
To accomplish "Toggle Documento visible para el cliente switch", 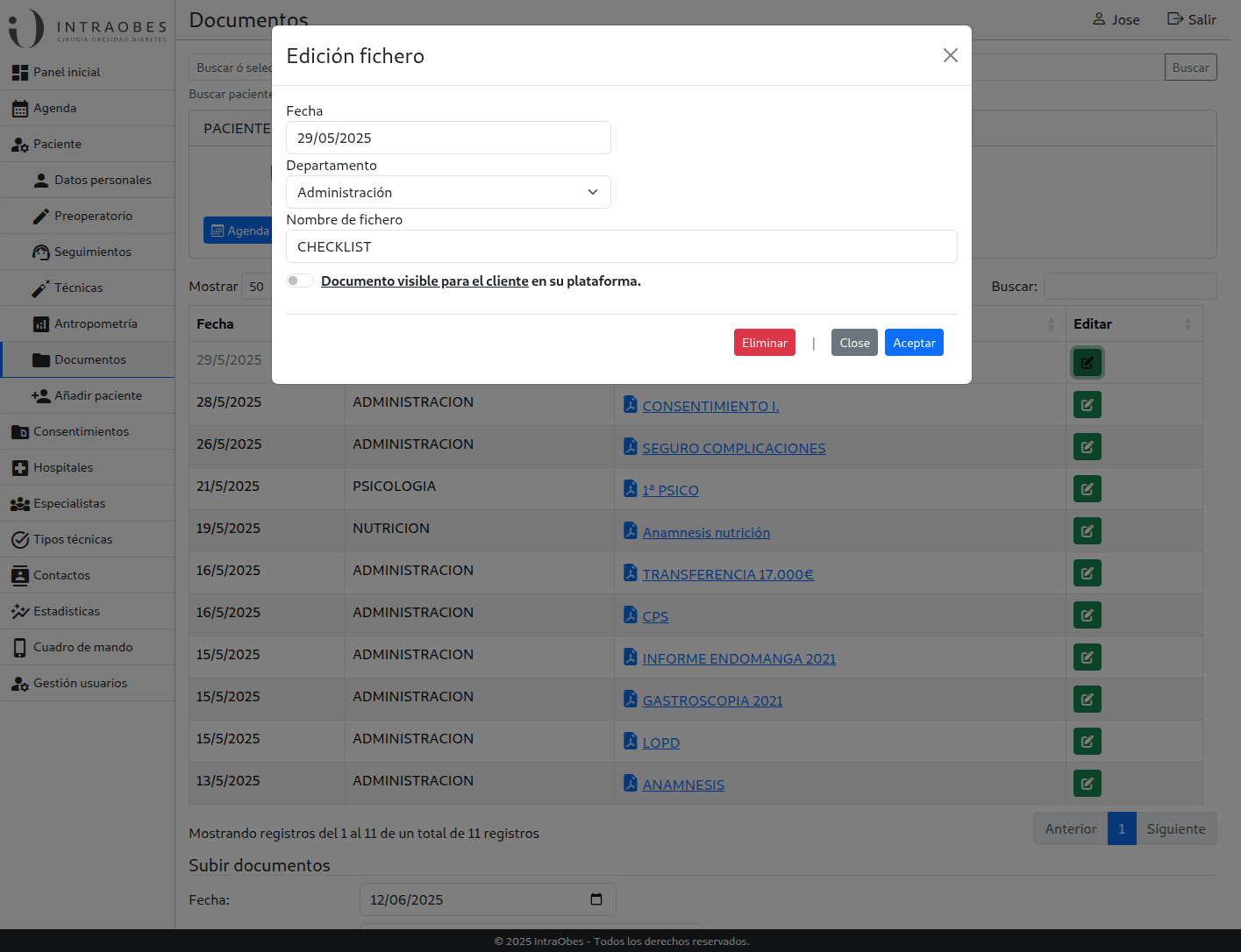I will click(x=300, y=281).
